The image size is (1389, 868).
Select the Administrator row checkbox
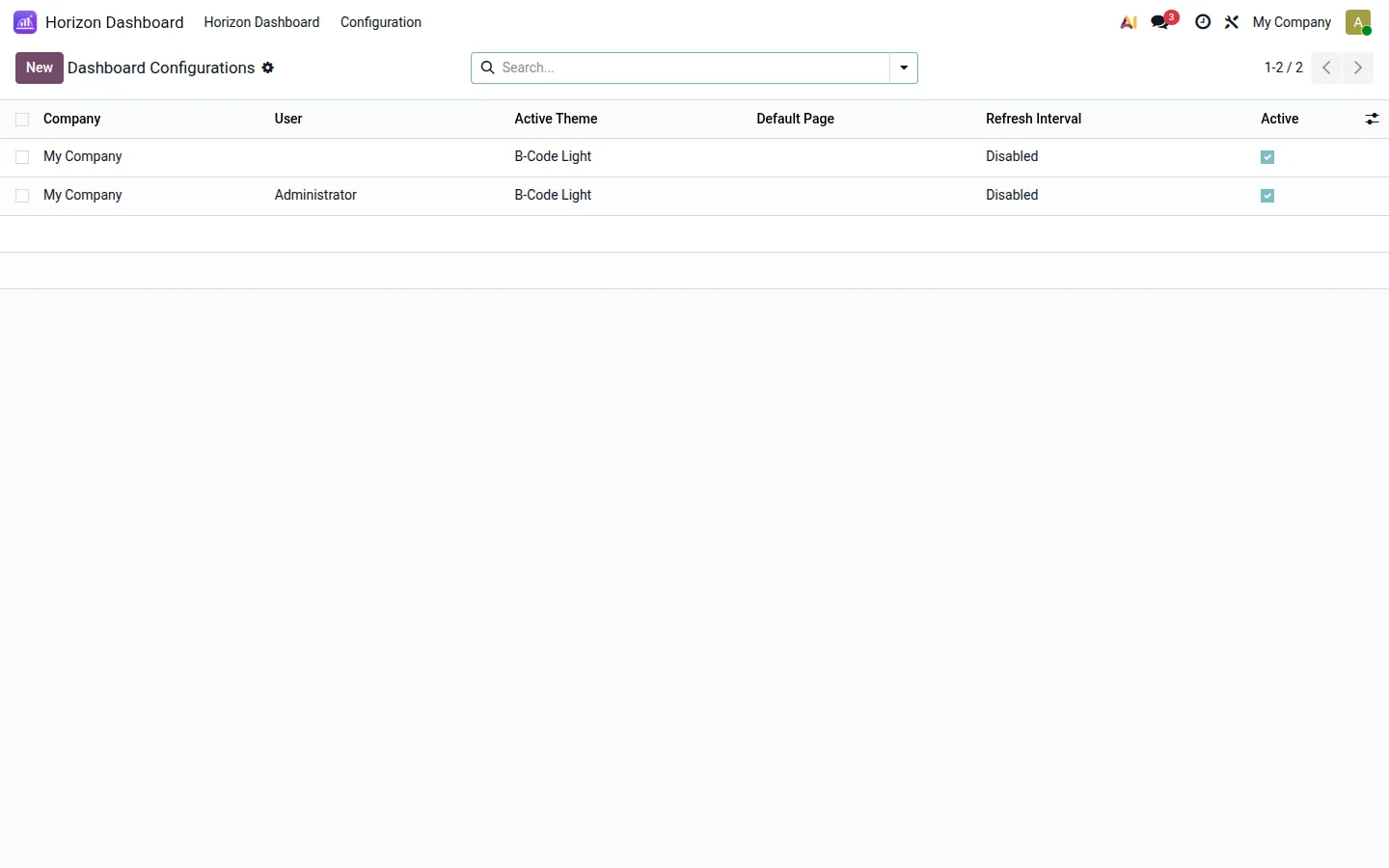pos(22,196)
